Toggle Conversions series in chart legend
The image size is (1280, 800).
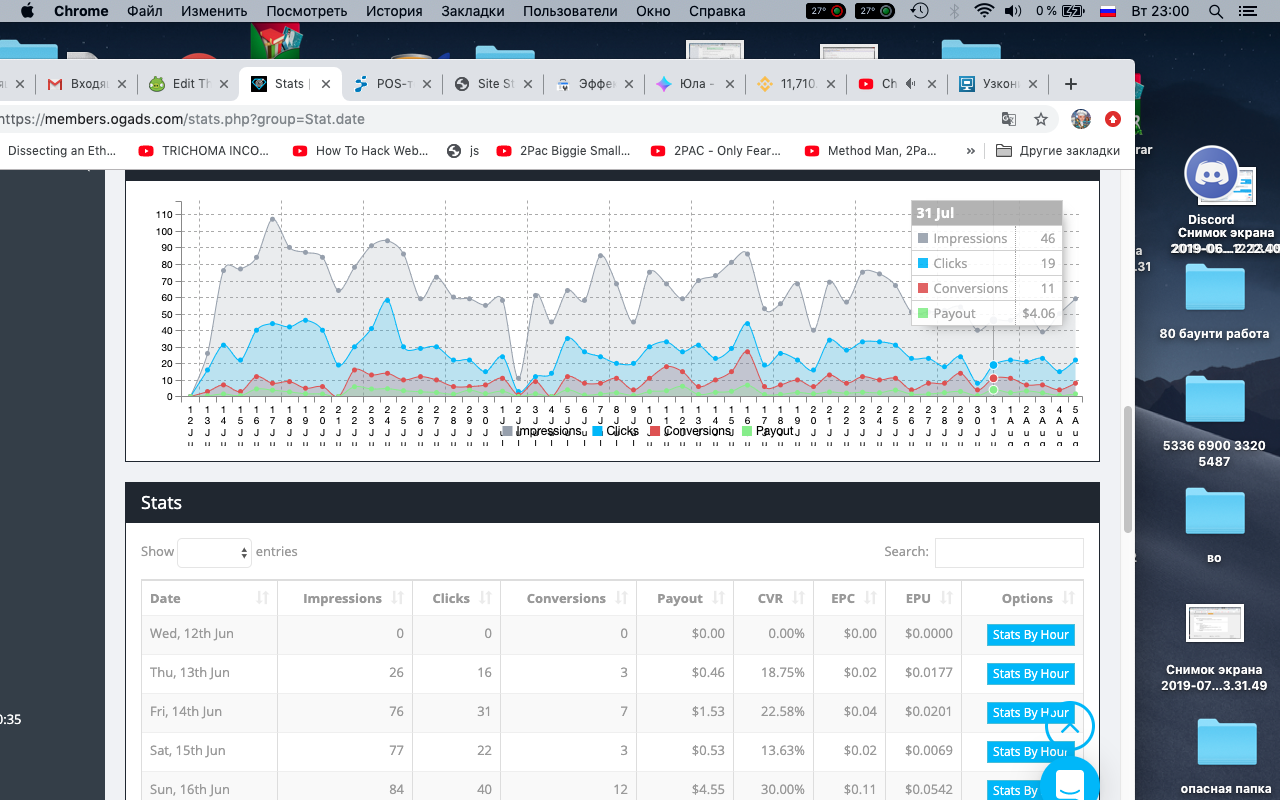697,431
